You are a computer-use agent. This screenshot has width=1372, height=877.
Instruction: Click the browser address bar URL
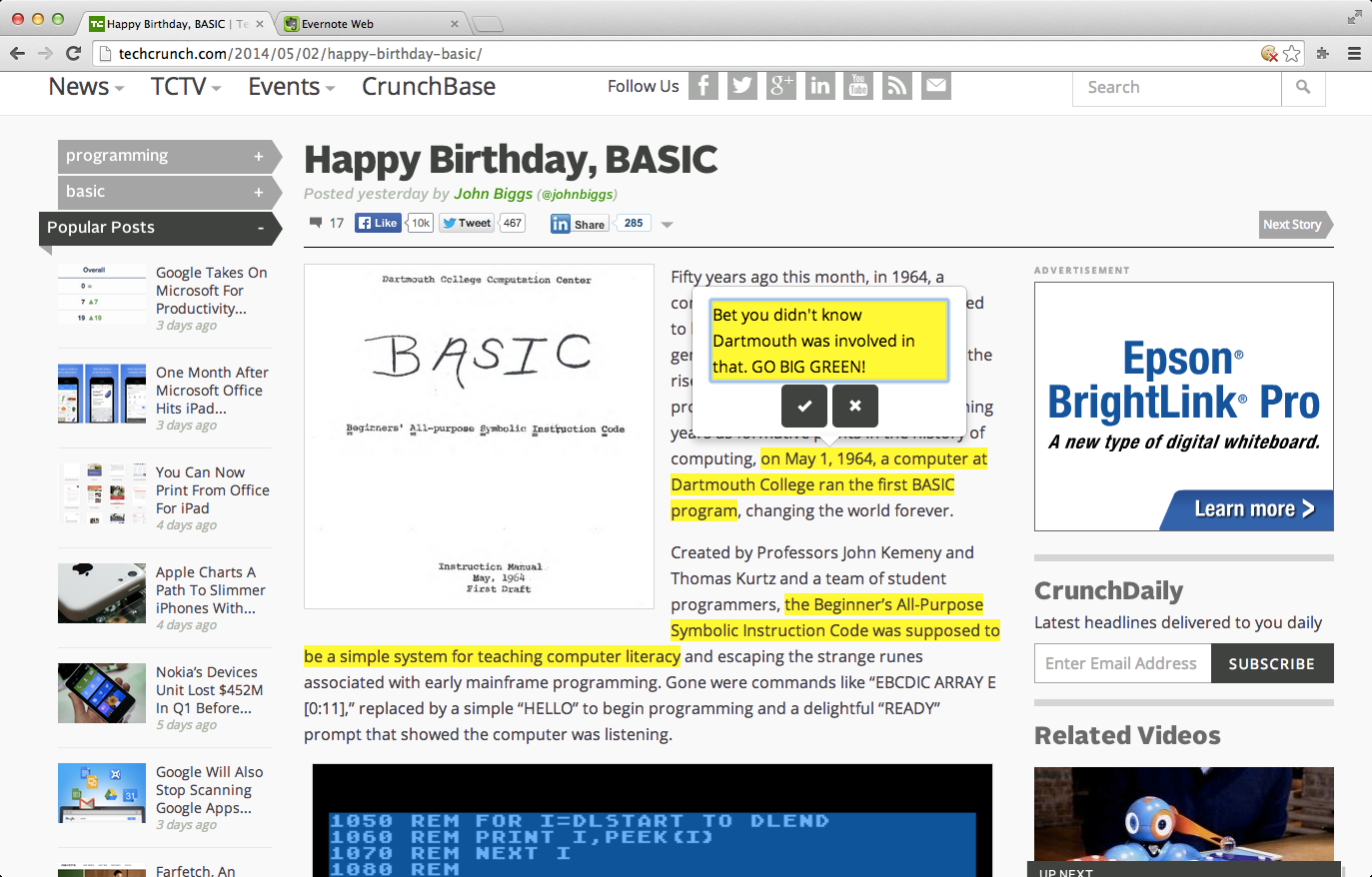(300, 54)
